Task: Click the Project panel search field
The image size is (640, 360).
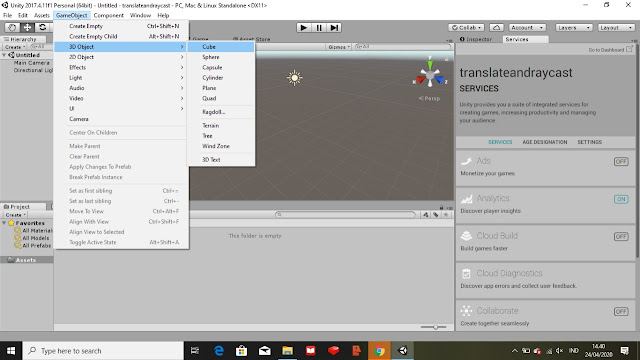Action: (345, 215)
